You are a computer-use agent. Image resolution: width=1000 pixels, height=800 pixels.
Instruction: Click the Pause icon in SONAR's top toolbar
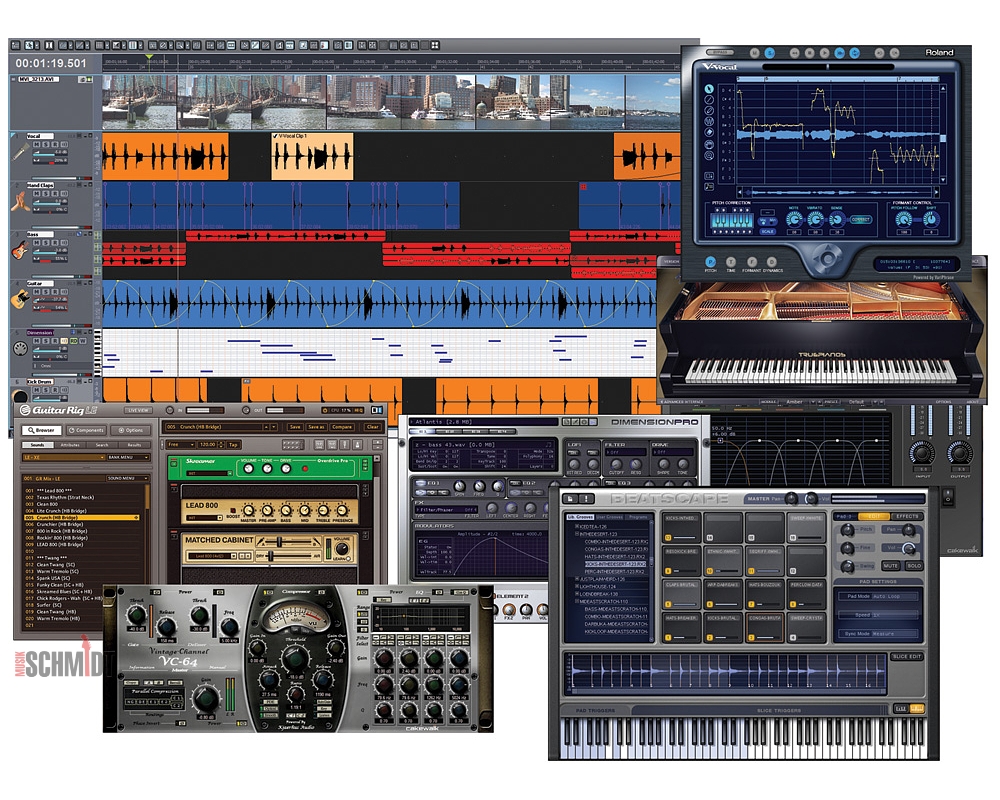(48, 46)
